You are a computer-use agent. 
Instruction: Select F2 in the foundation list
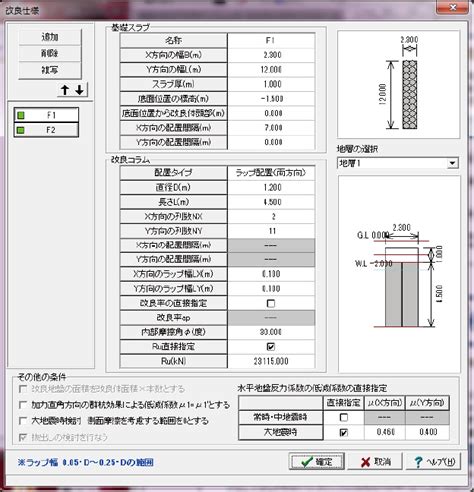tap(46, 130)
